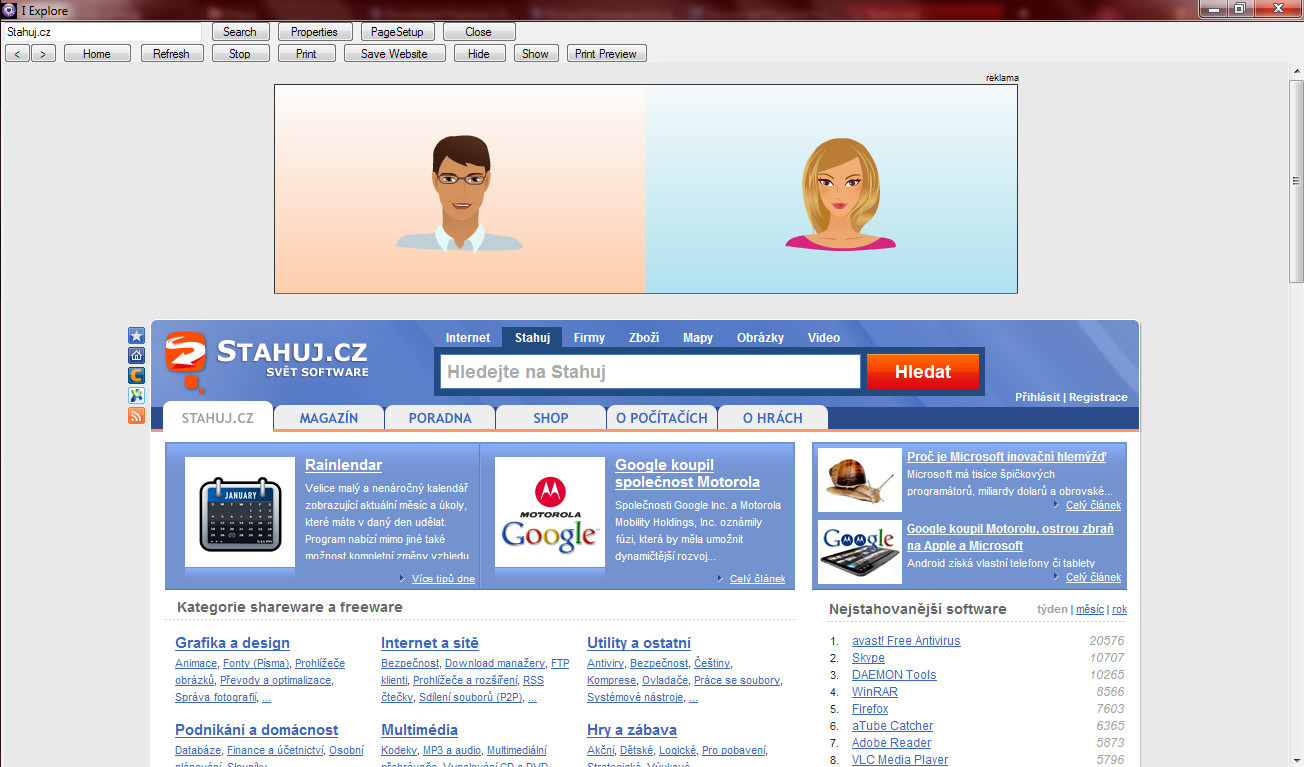Screen dimensions: 1304x767
Task: Click the vertical scrollbar thumb
Action: click(1296, 181)
